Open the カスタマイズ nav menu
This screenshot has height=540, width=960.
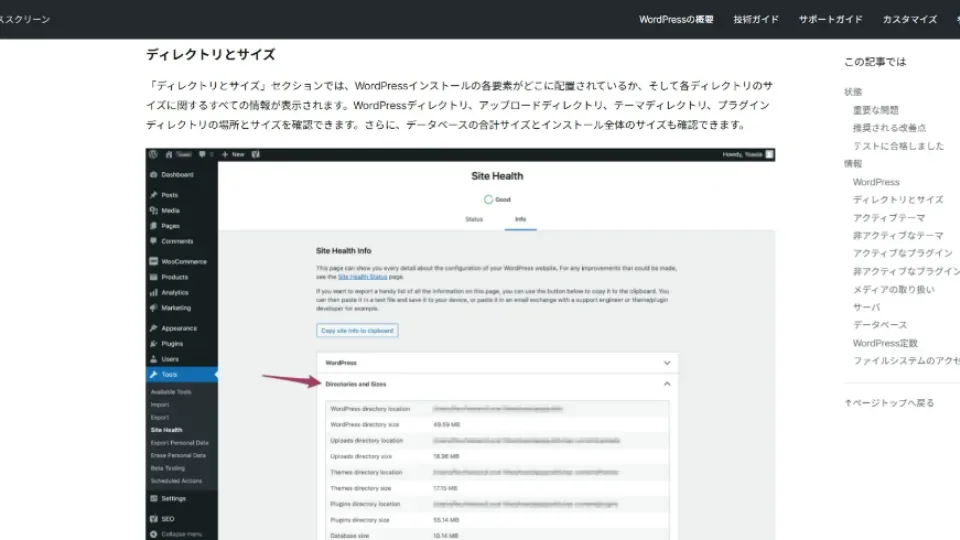(909, 20)
